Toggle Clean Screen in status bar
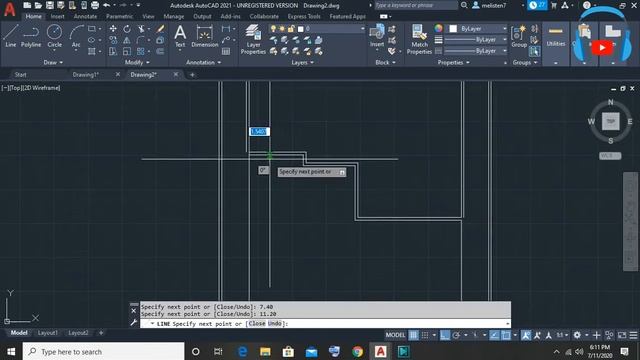Screen dimensions: 640x360 point(622,335)
